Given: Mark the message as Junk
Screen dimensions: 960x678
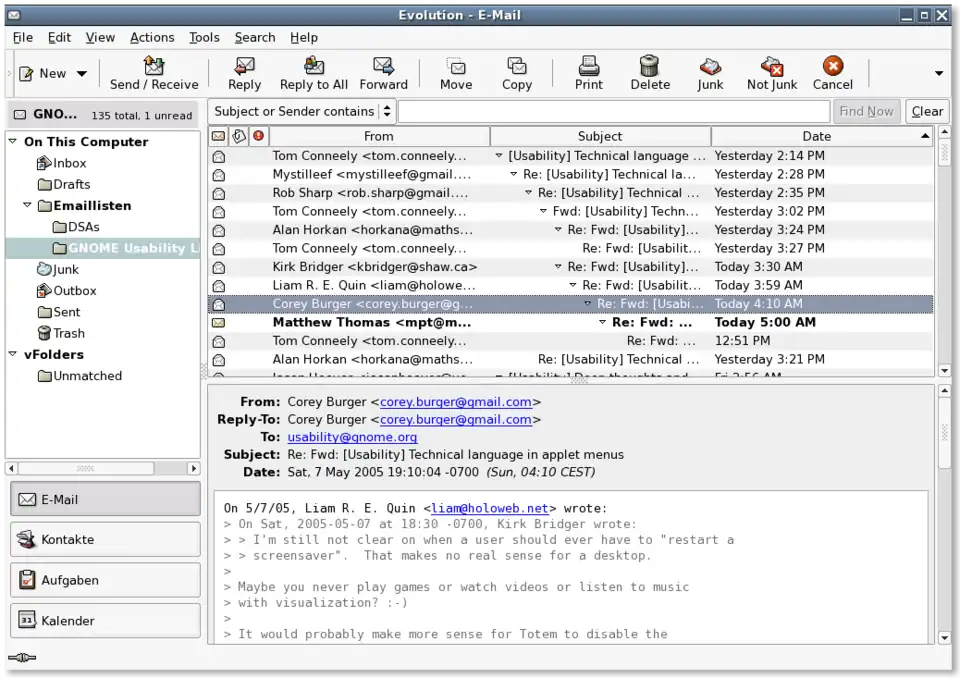Looking at the screenshot, I should click(x=710, y=67).
